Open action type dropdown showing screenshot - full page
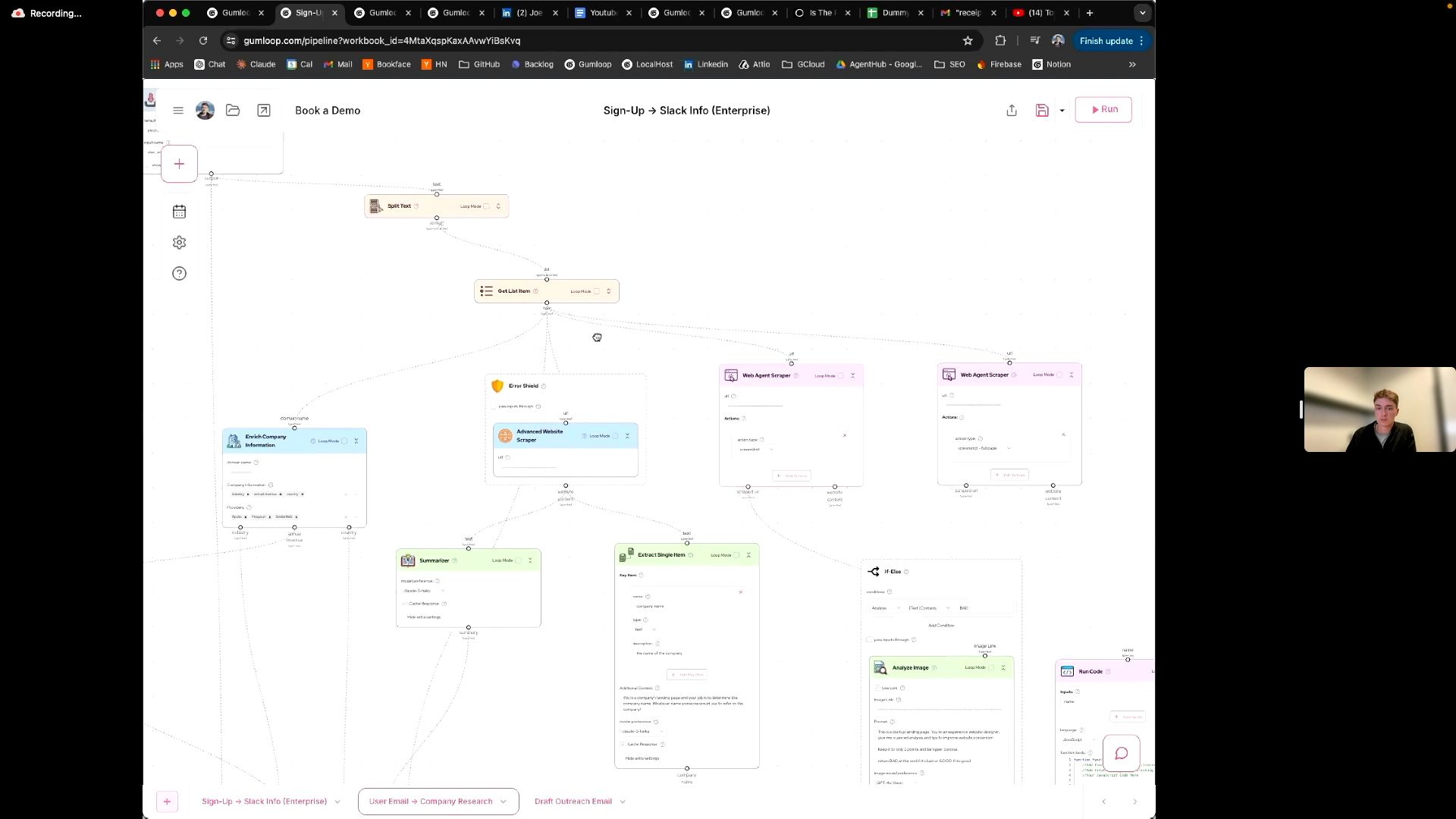The image size is (1456, 819). [x=984, y=448]
